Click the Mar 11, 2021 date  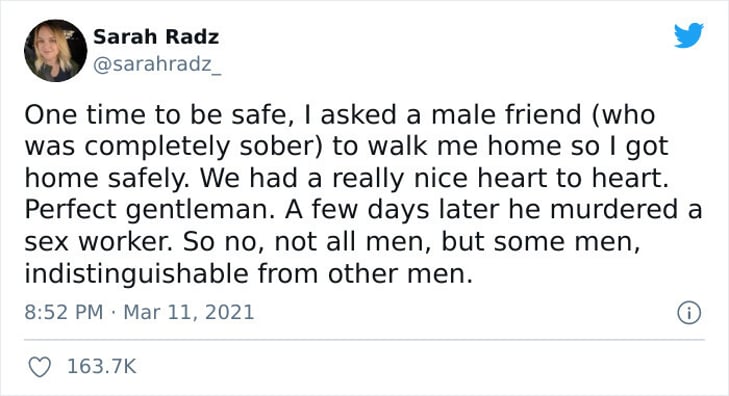(x=189, y=312)
